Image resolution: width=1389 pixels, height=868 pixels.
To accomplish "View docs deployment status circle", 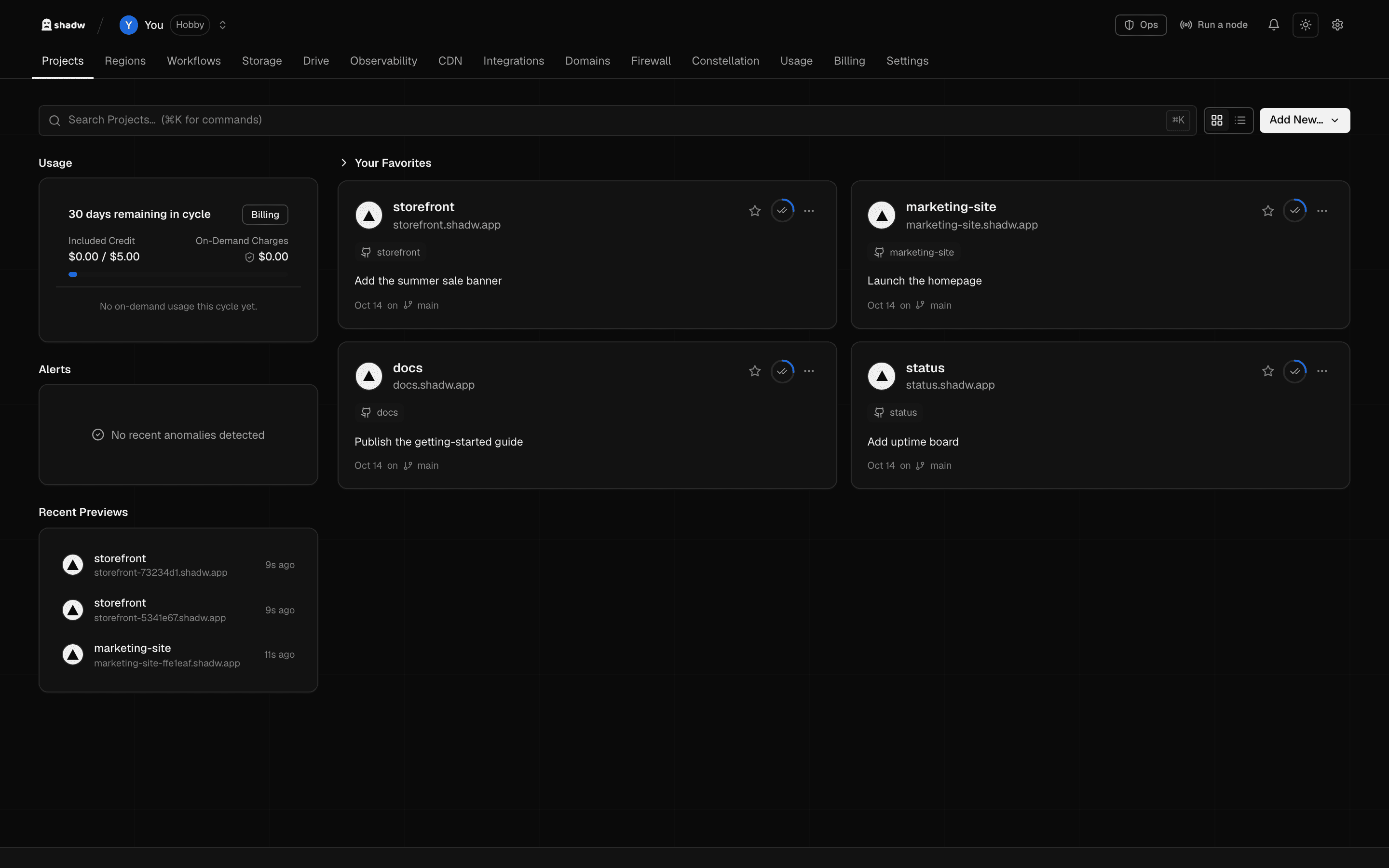I will coord(782,371).
